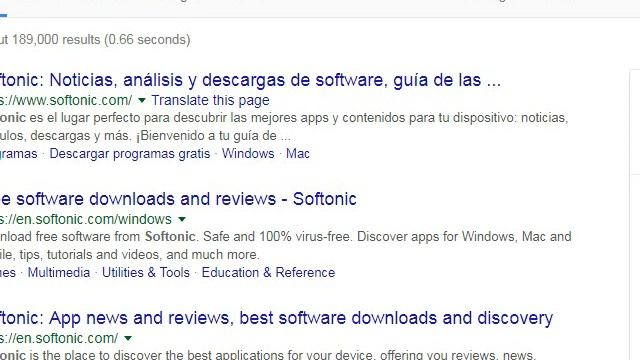640x360 pixels.
Task: Expand dropdown arrow next to en.softonic.com/windows URL
Action: (182, 220)
